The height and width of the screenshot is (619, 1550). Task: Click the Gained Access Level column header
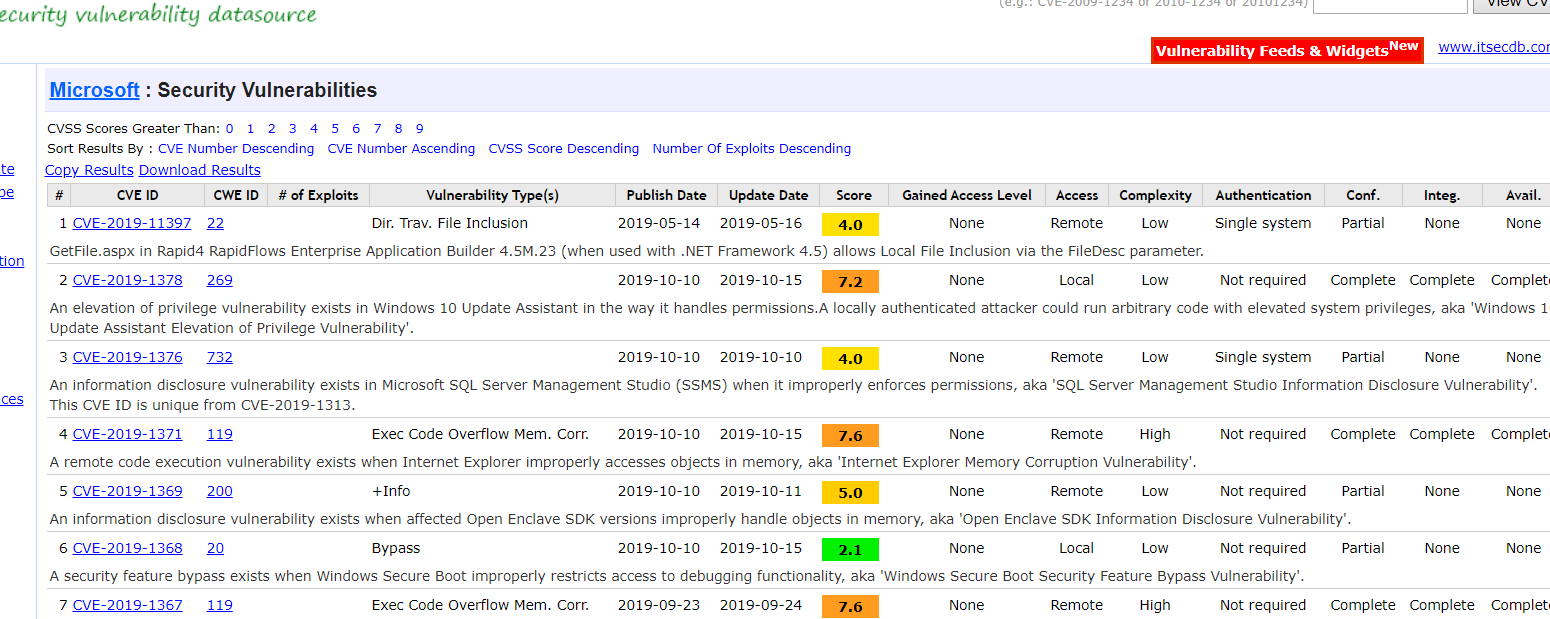(967, 195)
